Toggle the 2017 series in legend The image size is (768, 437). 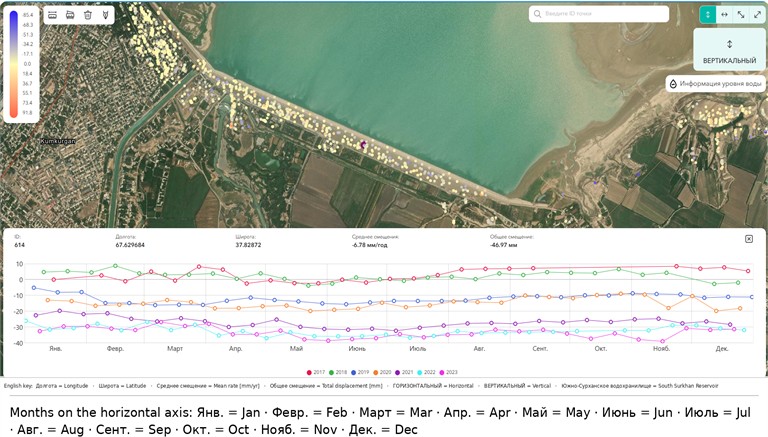pos(316,372)
